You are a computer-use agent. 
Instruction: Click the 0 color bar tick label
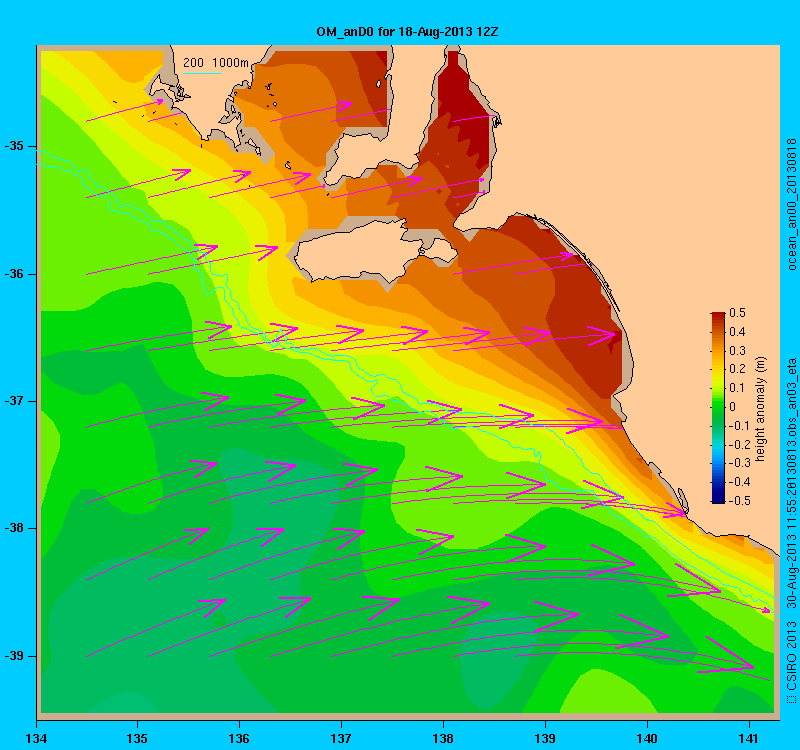733,407
